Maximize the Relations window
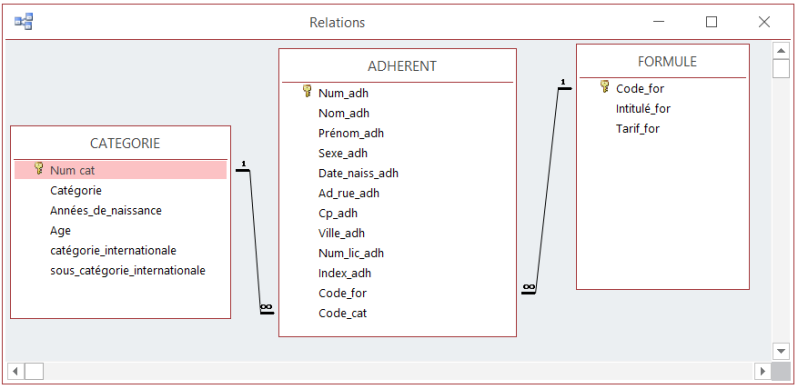The image size is (798, 389). (711, 22)
